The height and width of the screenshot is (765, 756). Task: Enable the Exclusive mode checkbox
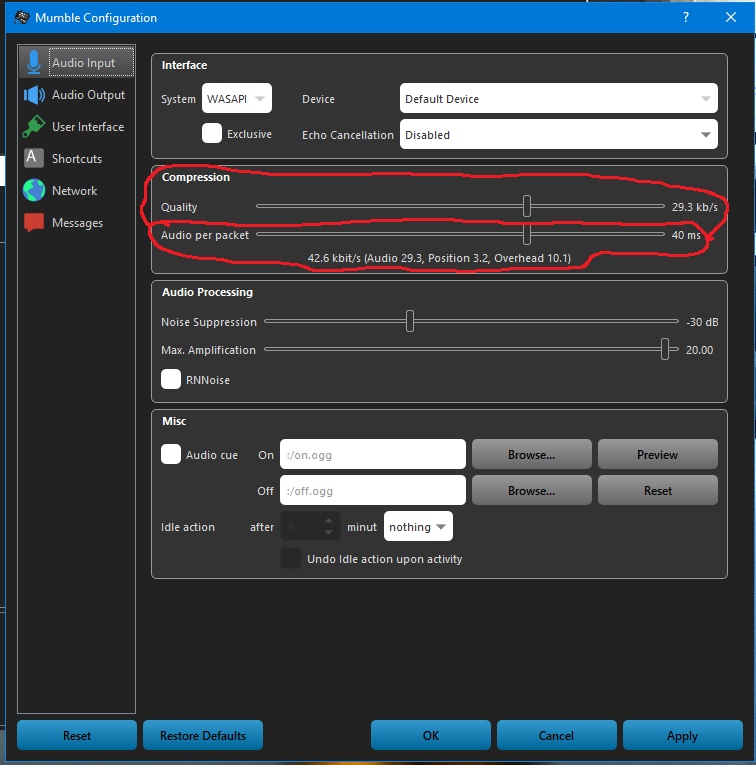[x=212, y=133]
